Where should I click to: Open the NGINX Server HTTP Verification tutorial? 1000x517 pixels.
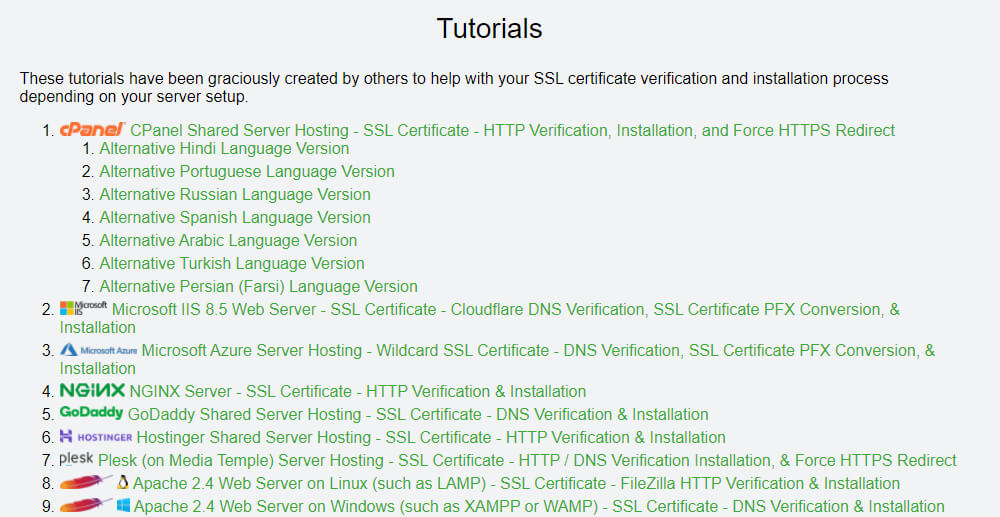358,391
